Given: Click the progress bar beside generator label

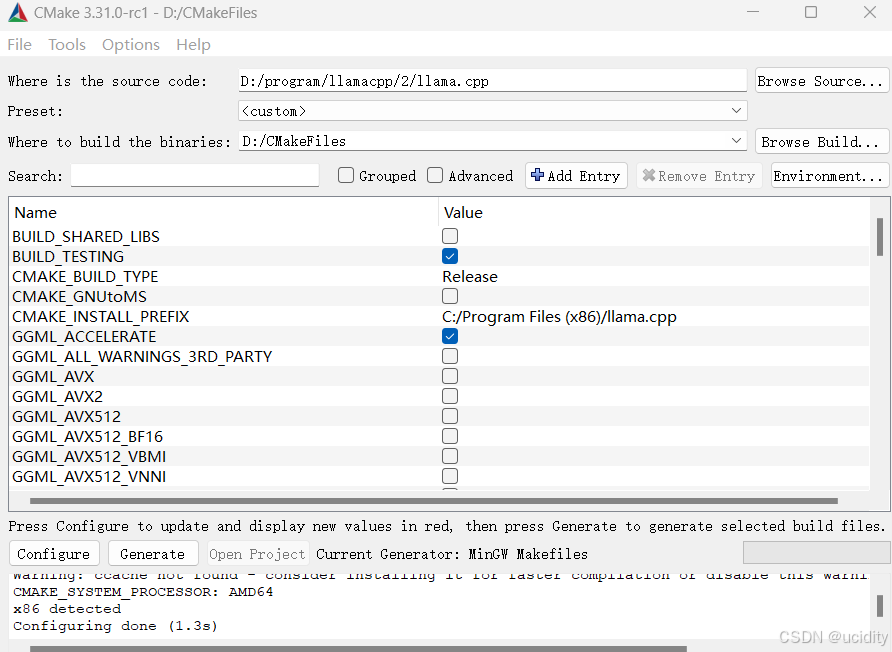Looking at the screenshot, I should 817,552.
